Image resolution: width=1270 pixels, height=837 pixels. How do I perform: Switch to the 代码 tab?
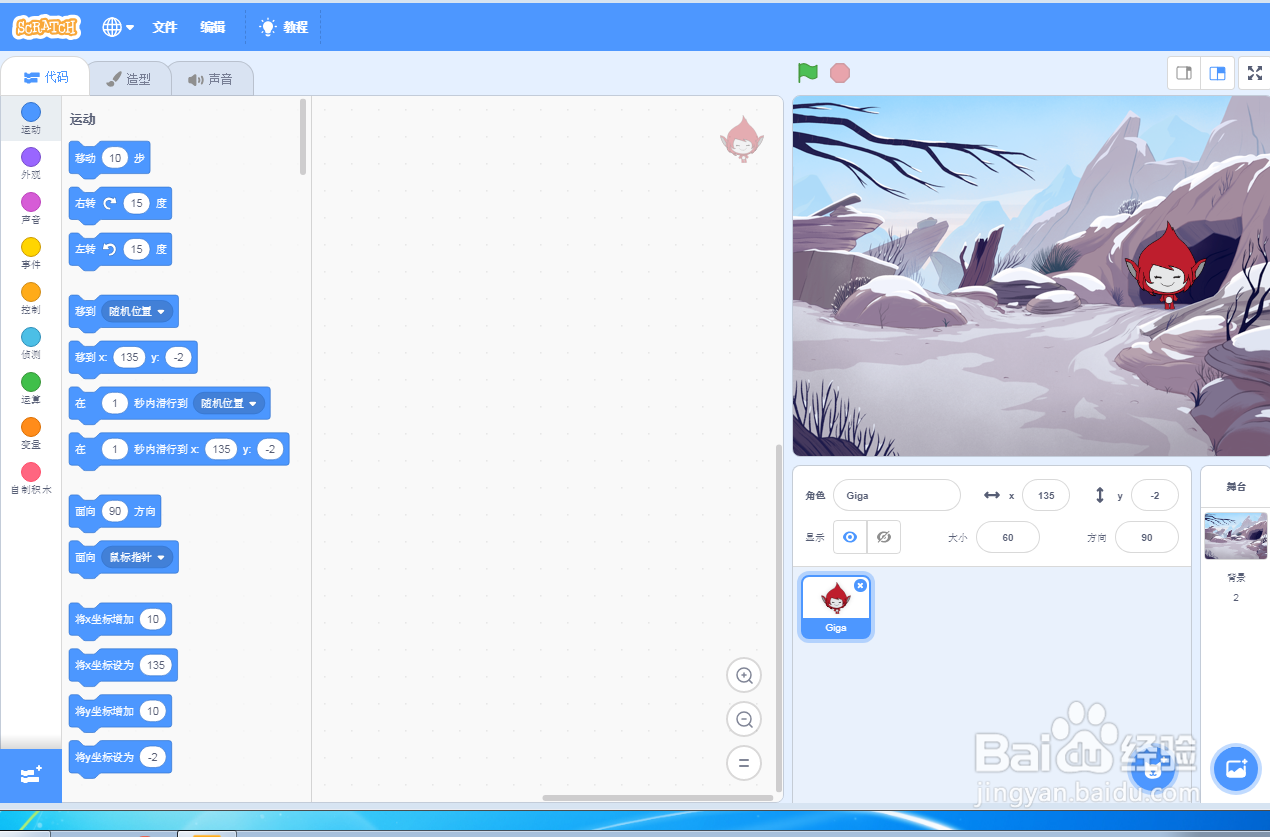tap(45, 77)
